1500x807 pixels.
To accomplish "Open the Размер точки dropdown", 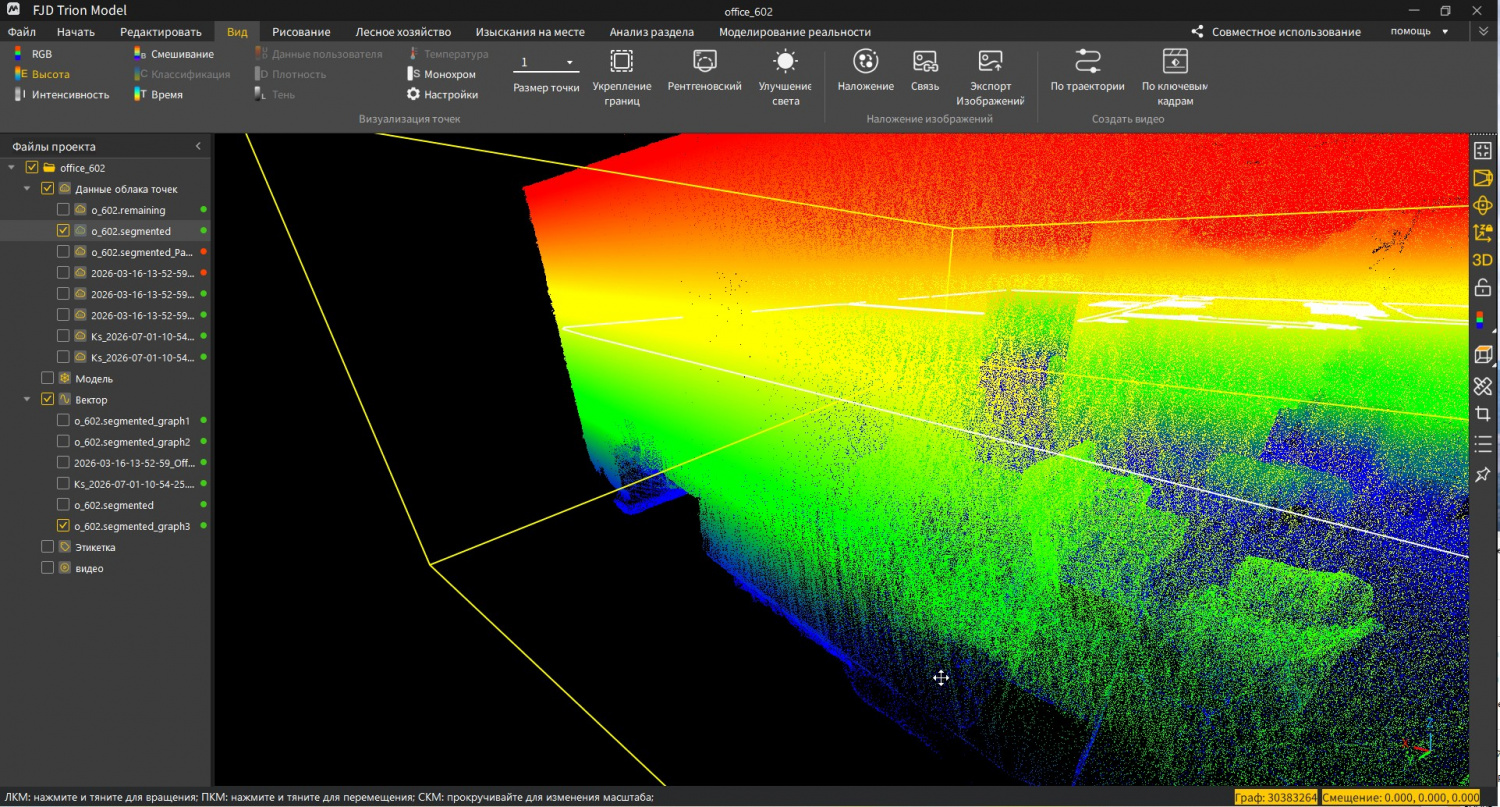I will [x=546, y=63].
